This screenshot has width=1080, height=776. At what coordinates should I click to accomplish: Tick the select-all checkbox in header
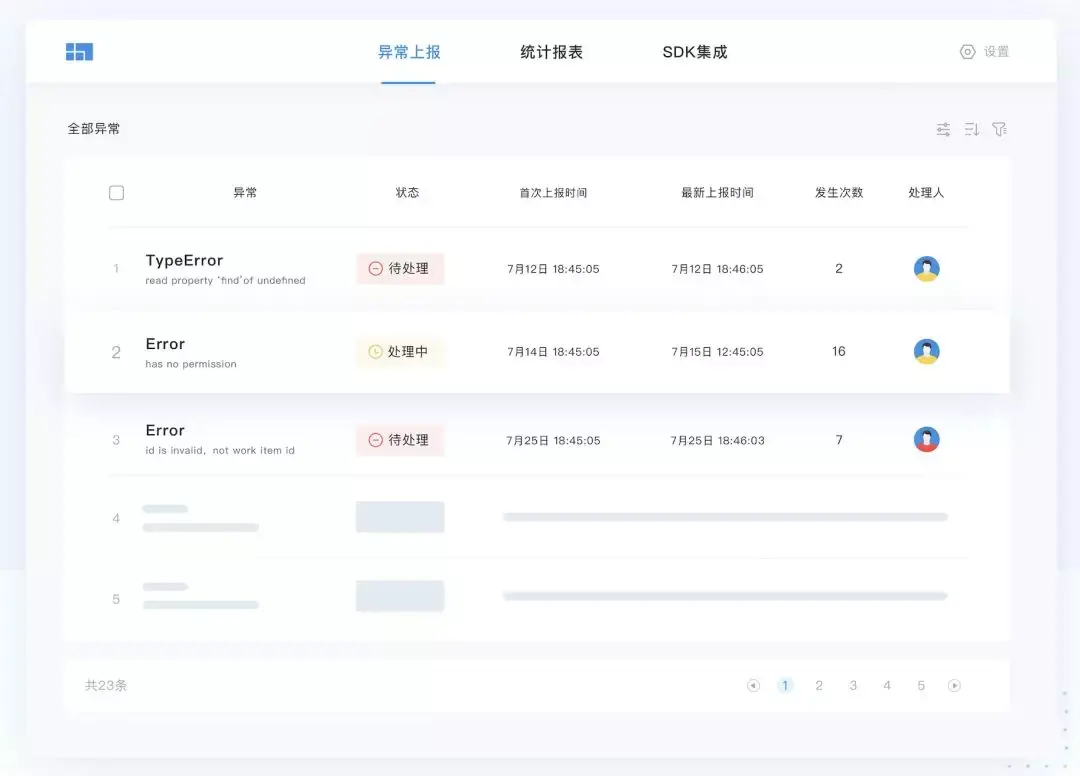point(116,193)
